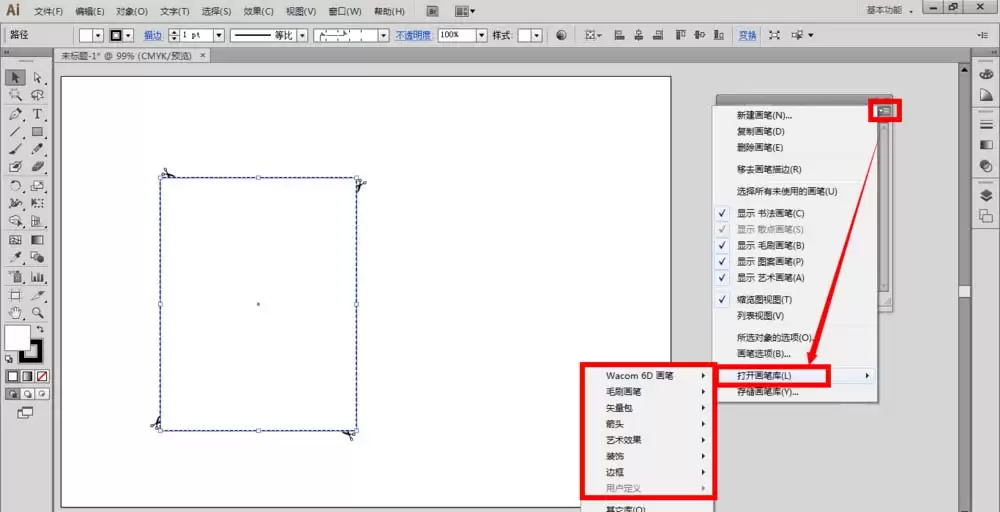Open the Brushes panel flyout menu icon

(885, 111)
